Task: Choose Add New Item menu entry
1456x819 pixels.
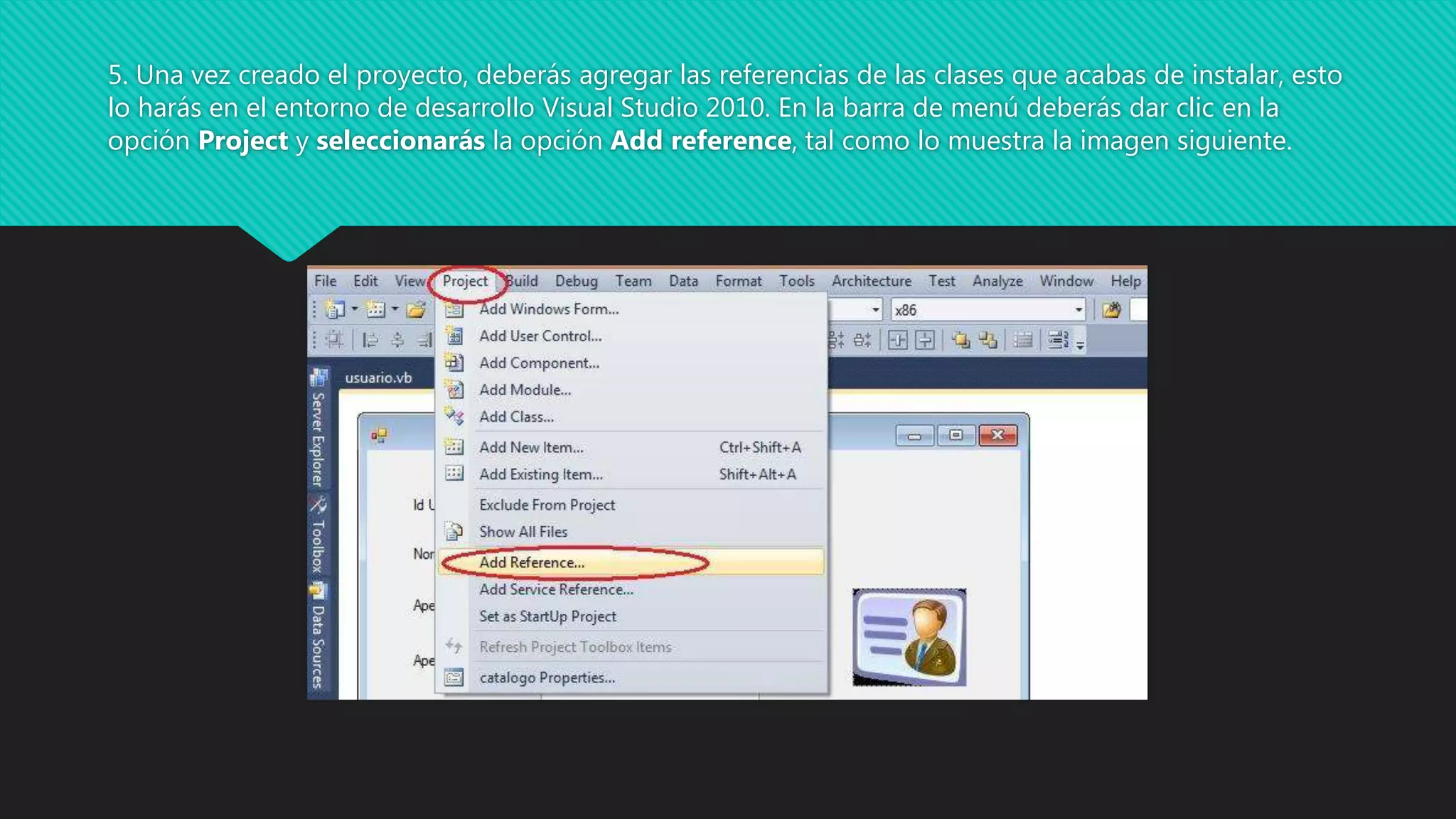Action: (x=631, y=447)
